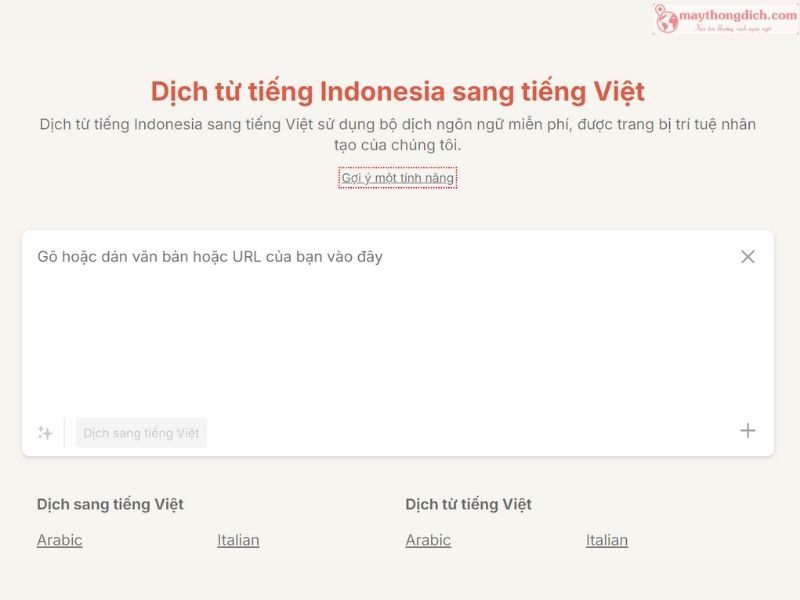Click the add icon at the bottom right
Screen dimensions: 800x600
pos(749,432)
